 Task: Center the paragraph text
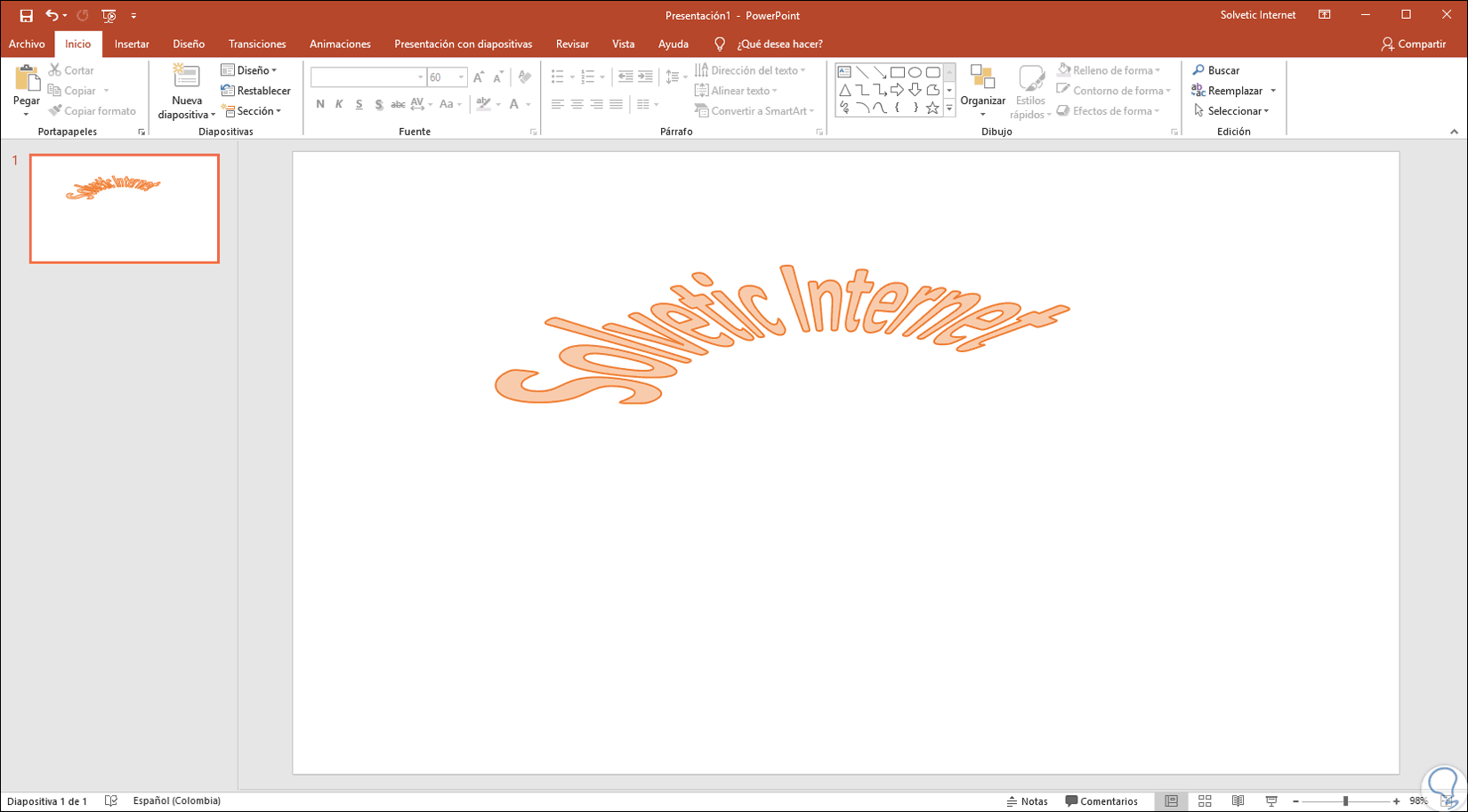(577, 104)
